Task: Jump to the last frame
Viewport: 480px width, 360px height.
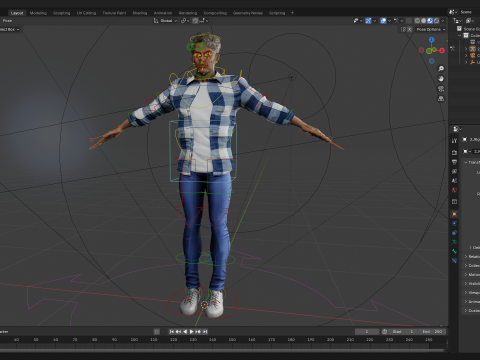Action: (x=205, y=332)
